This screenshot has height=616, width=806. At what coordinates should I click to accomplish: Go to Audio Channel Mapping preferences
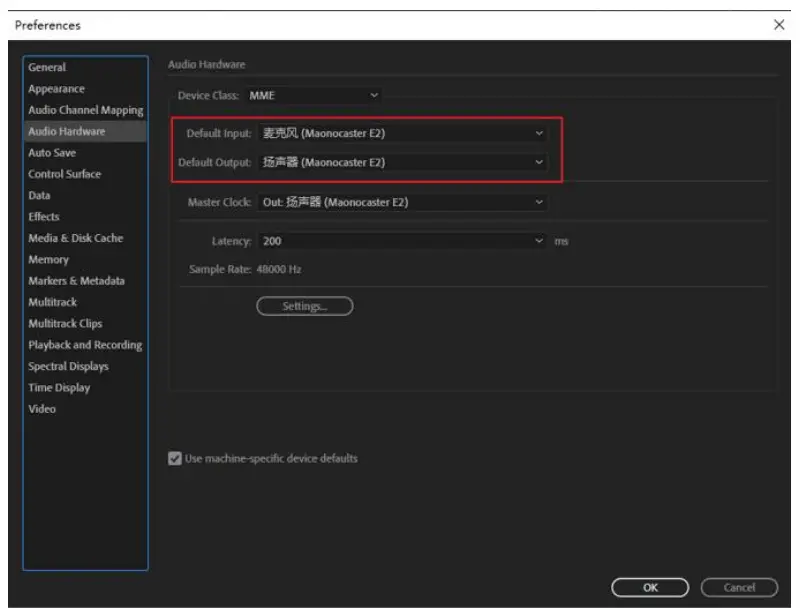click(85, 110)
